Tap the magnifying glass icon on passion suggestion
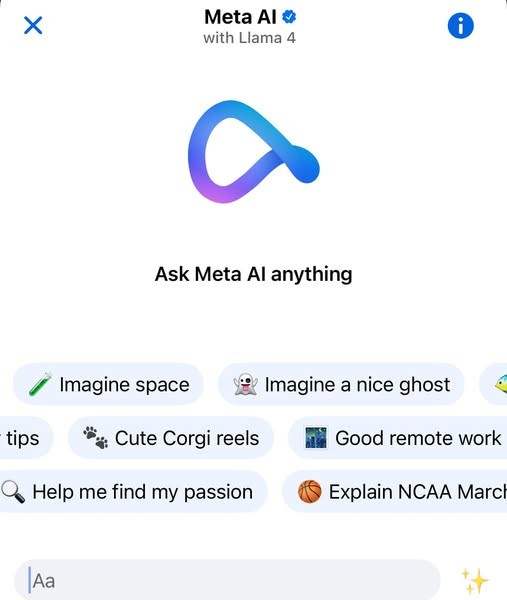The height and width of the screenshot is (600, 507). point(13,492)
